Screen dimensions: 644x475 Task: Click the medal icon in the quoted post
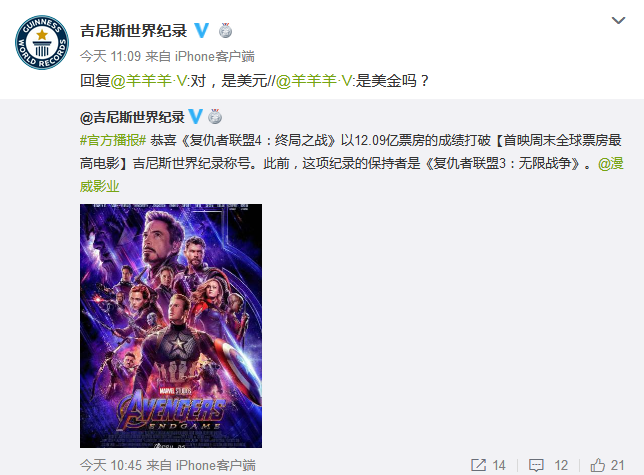pos(215,117)
